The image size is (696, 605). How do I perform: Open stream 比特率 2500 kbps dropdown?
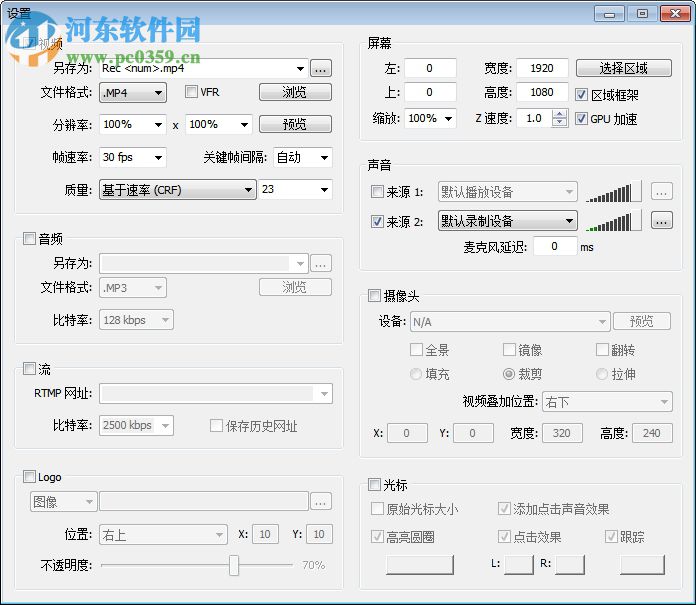(136, 426)
